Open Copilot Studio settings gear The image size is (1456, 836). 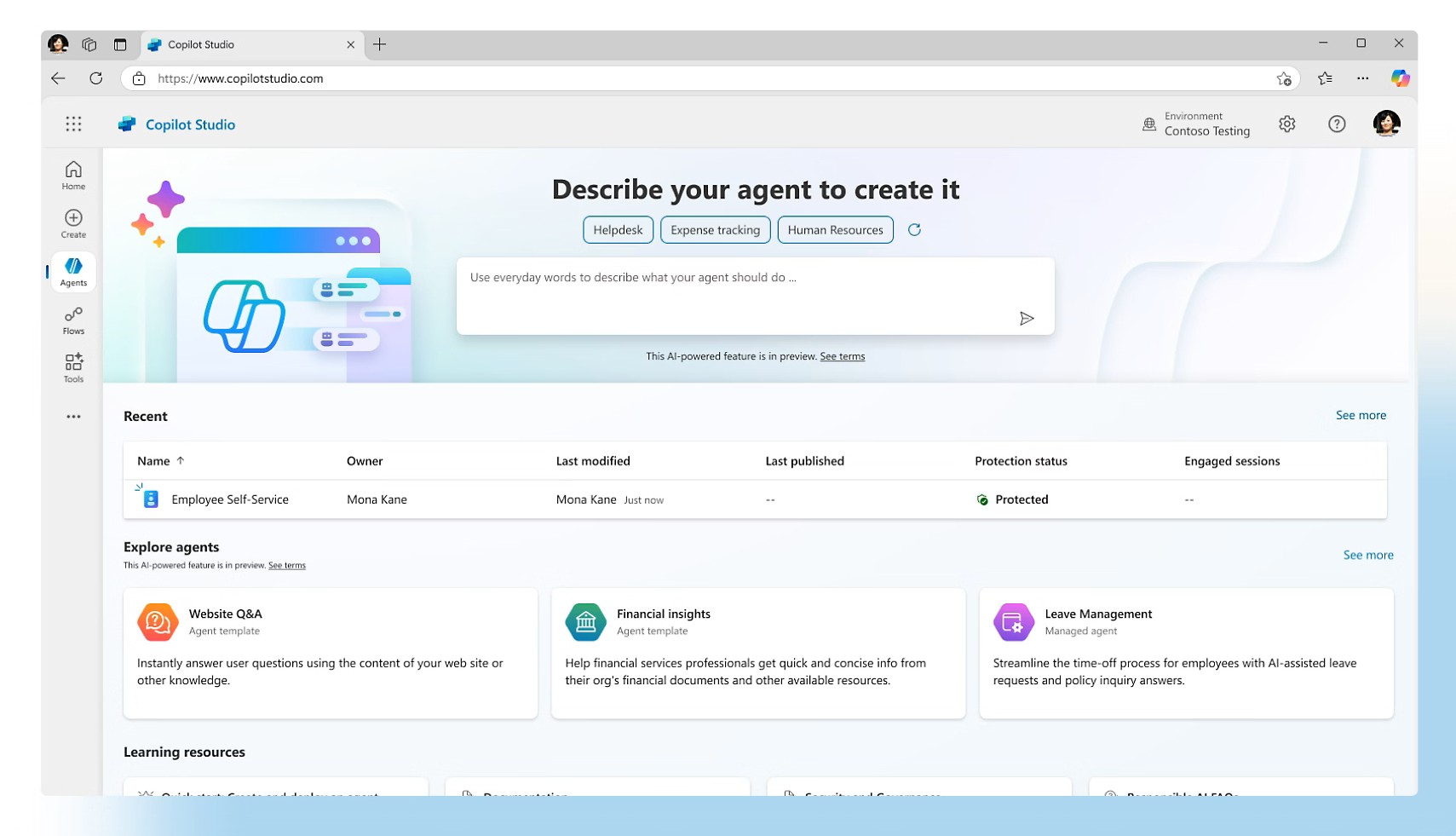point(1286,124)
